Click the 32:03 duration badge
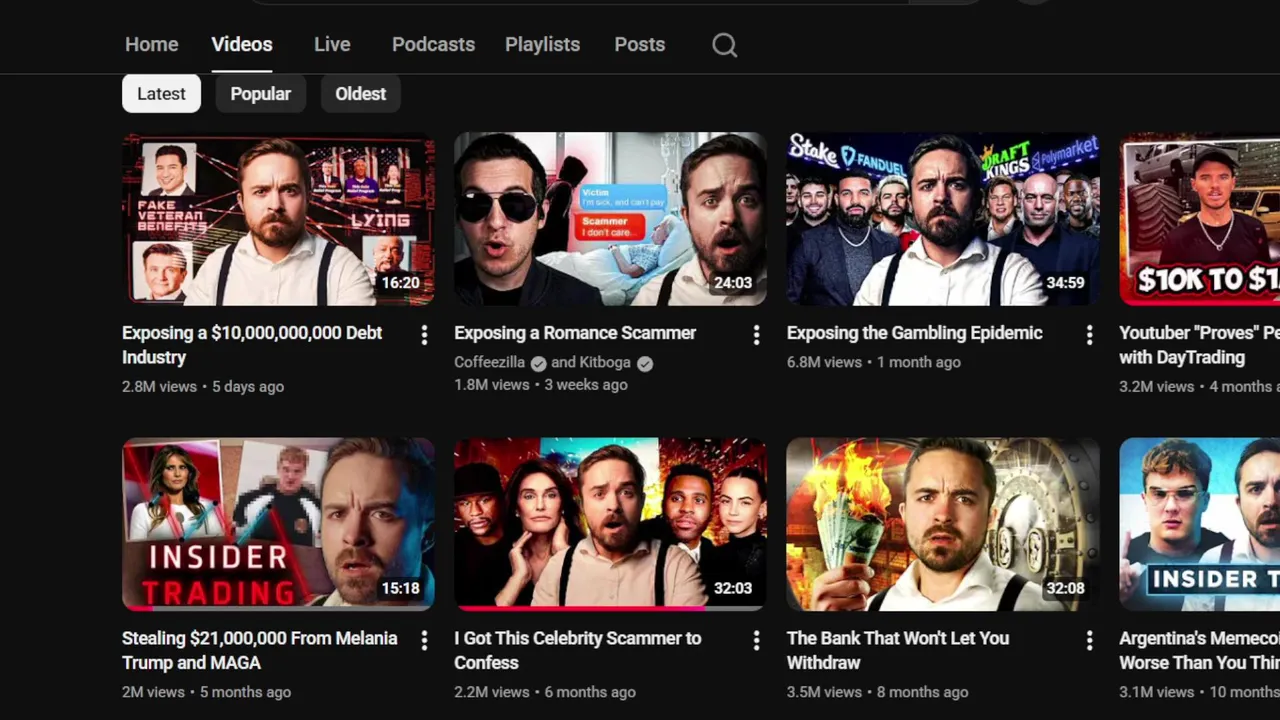Viewport: 1280px width, 720px height. click(732, 588)
